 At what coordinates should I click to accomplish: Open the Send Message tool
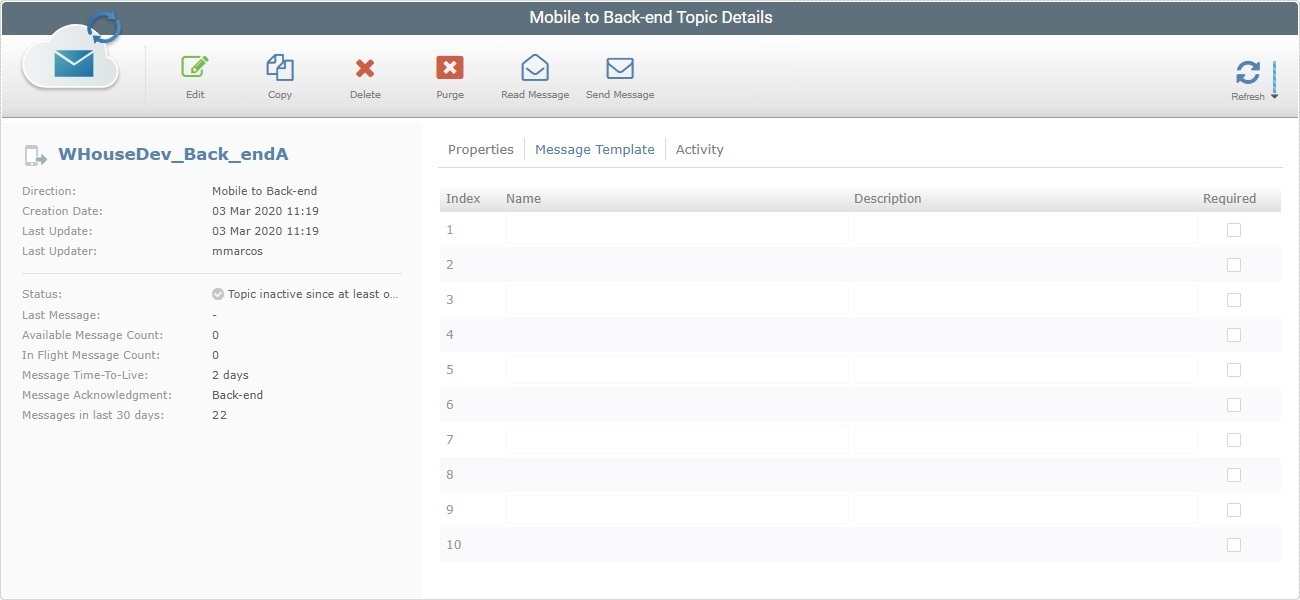pos(620,68)
